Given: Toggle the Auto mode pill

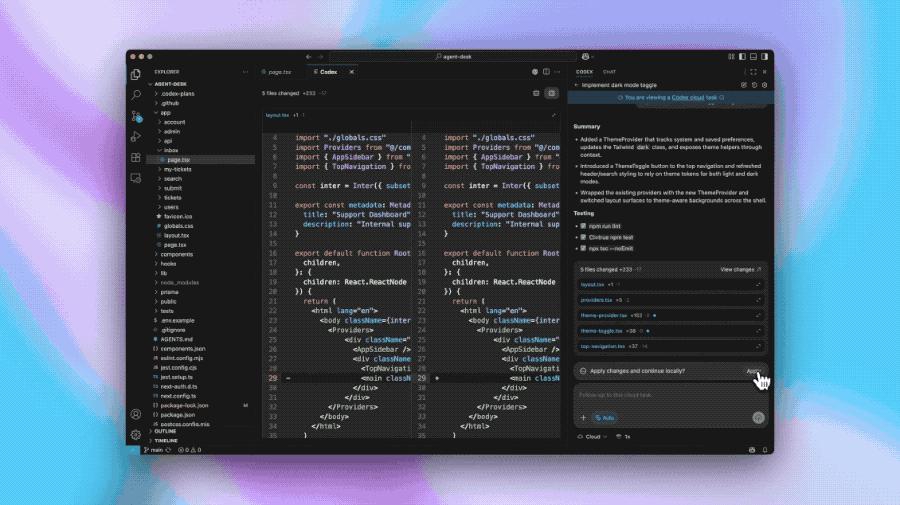Looking at the screenshot, I should pyautogui.click(x=605, y=416).
